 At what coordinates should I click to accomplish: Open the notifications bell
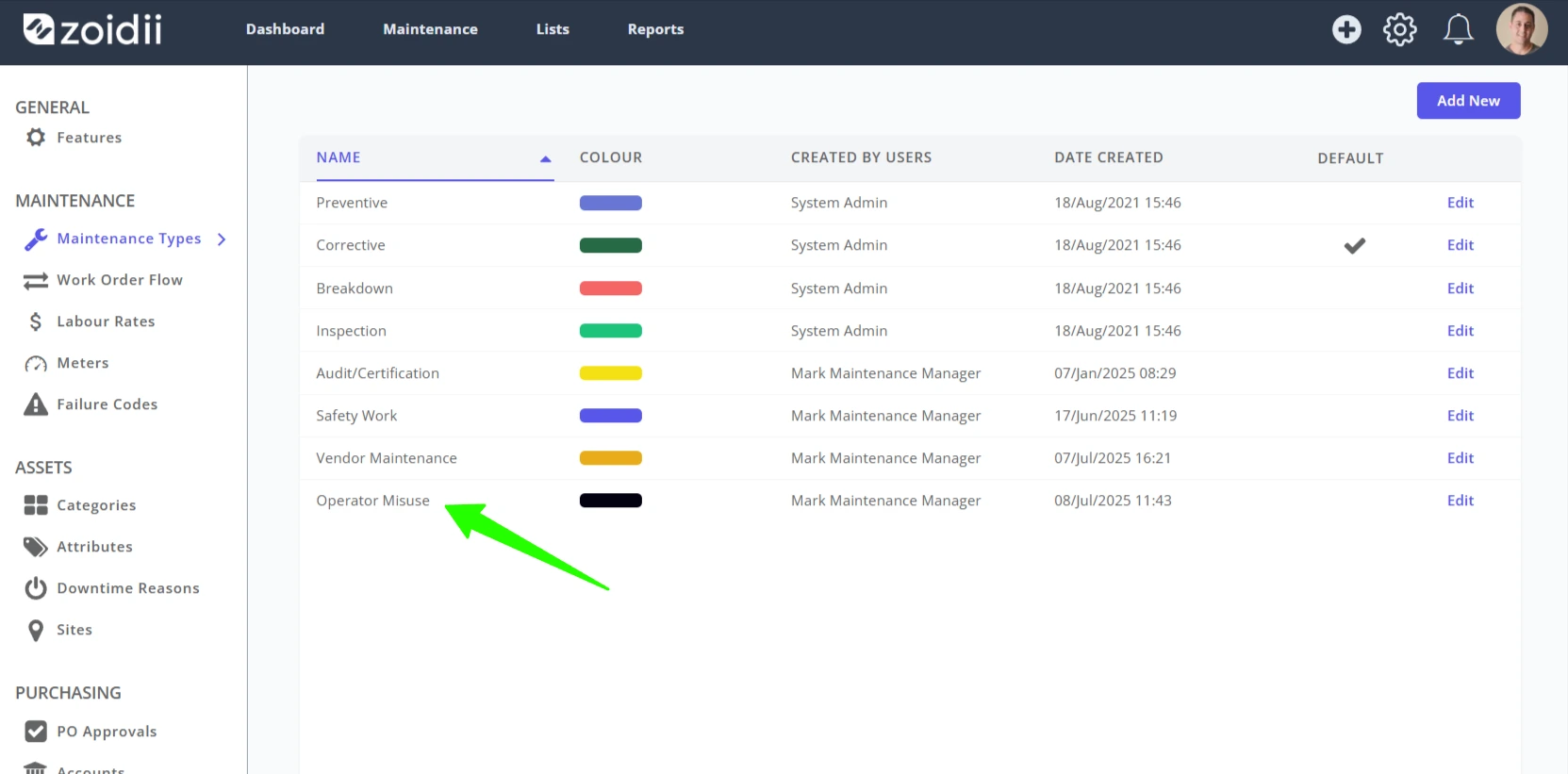click(1458, 29)
